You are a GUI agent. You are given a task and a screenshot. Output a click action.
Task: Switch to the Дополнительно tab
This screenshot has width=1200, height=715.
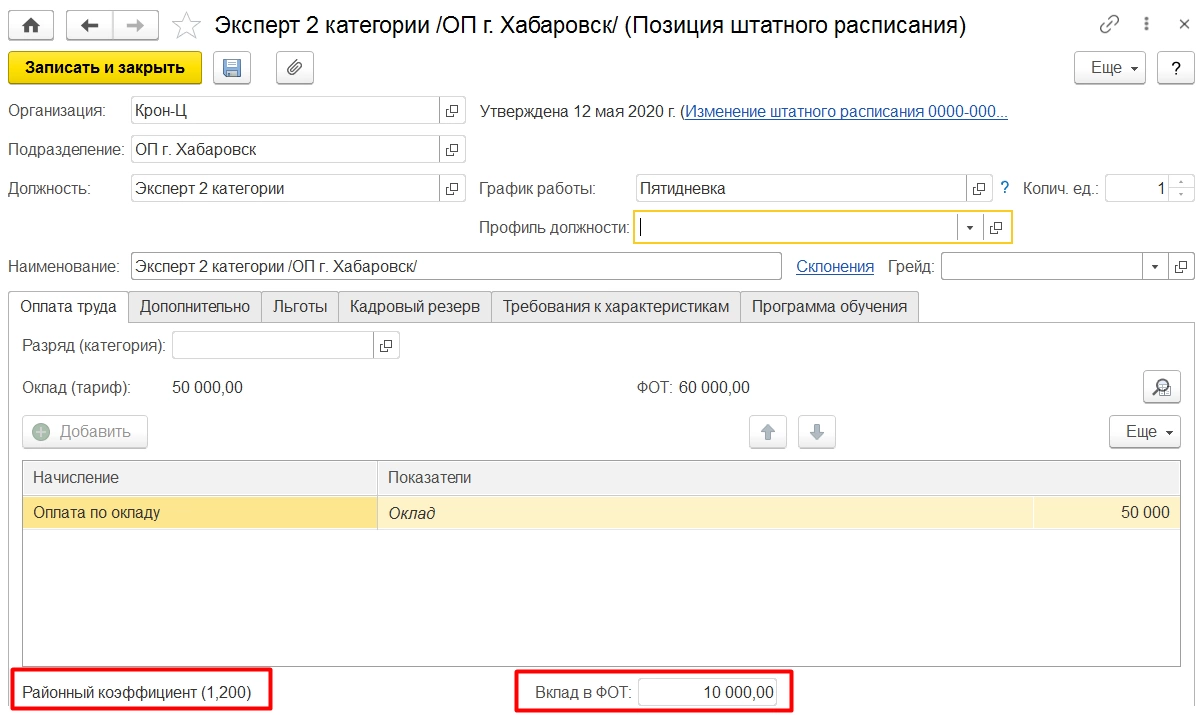pos(195,307)
